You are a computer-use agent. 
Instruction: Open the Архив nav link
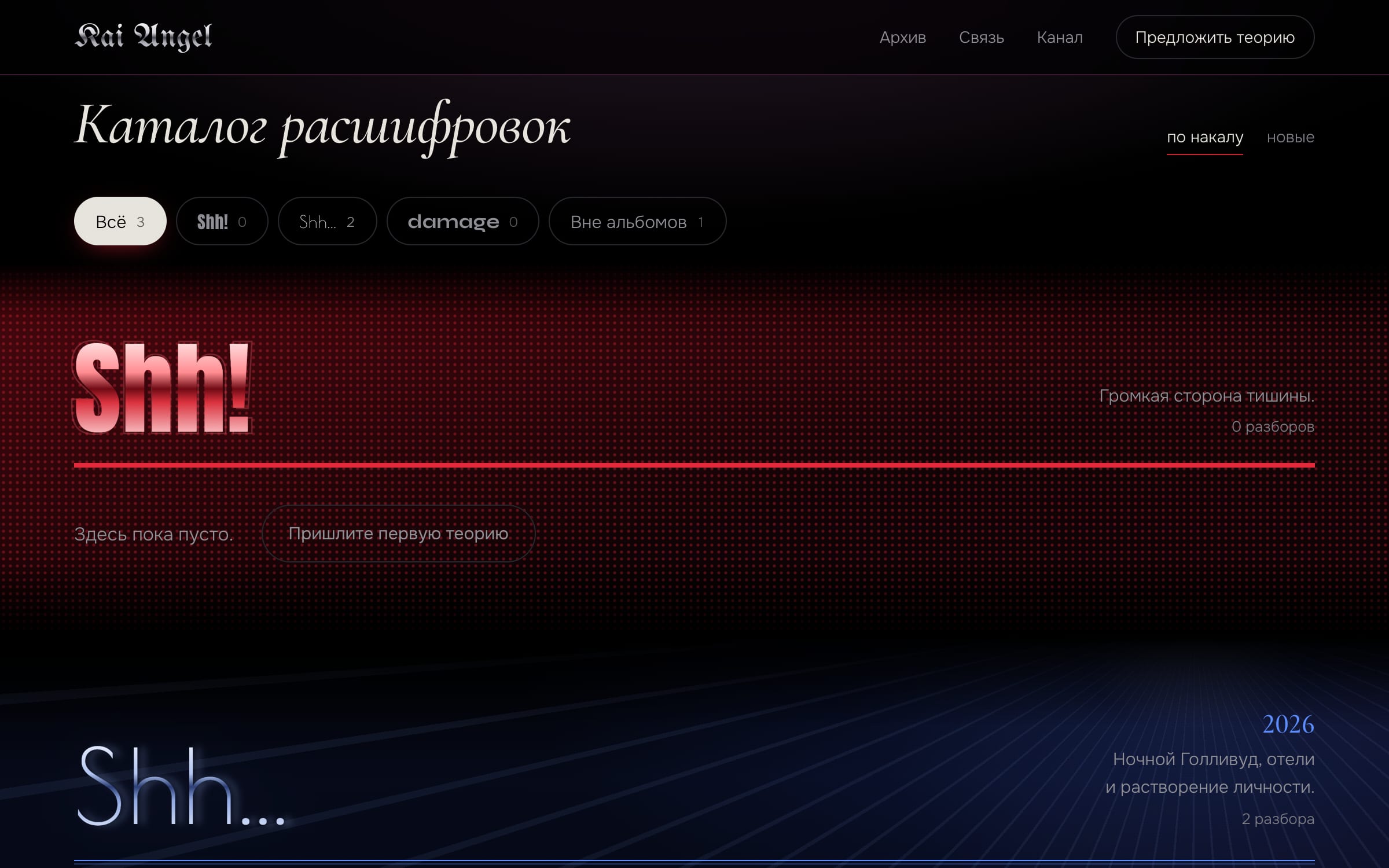903,38
